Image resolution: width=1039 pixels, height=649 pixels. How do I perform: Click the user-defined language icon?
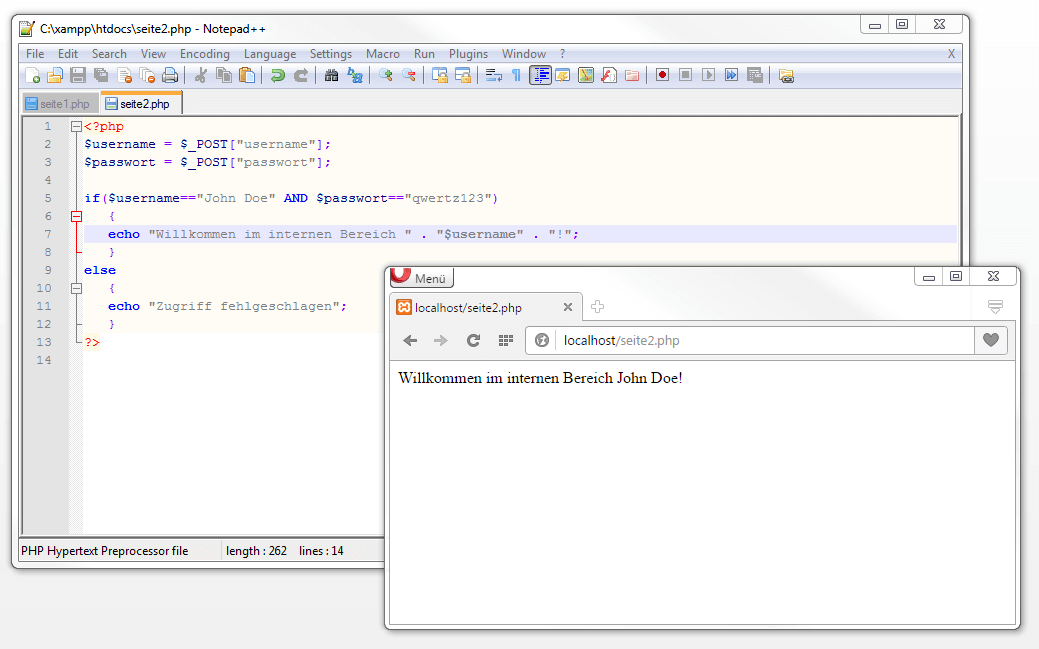[563, 76]
